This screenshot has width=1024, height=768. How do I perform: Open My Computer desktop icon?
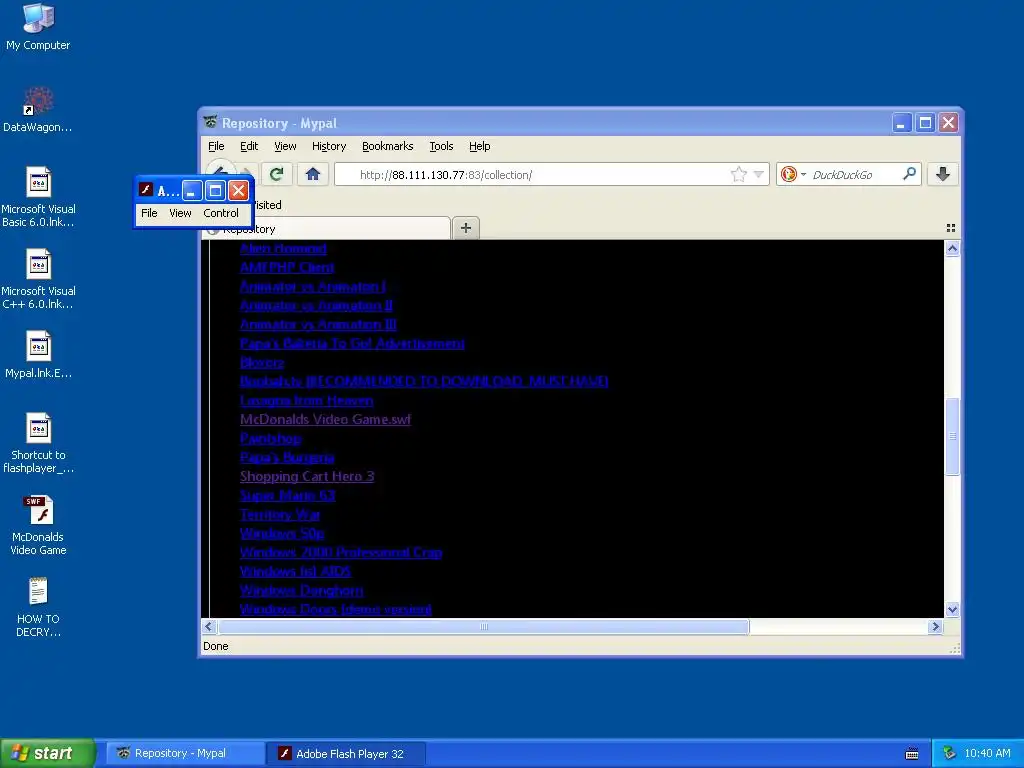click(38, 27)
